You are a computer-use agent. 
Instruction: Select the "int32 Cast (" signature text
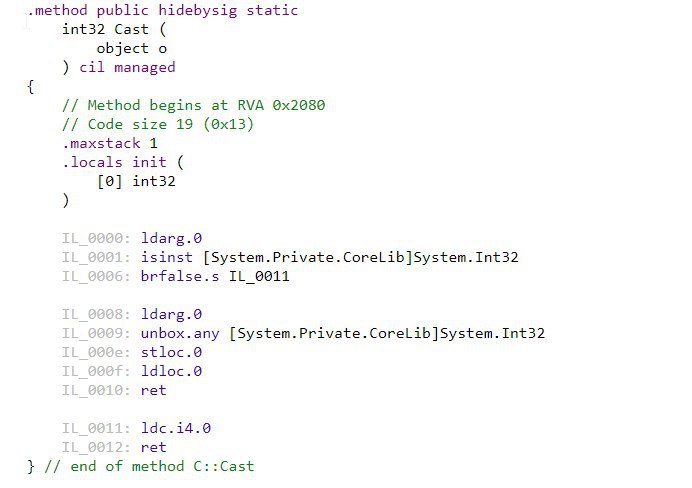pos(114,30)
